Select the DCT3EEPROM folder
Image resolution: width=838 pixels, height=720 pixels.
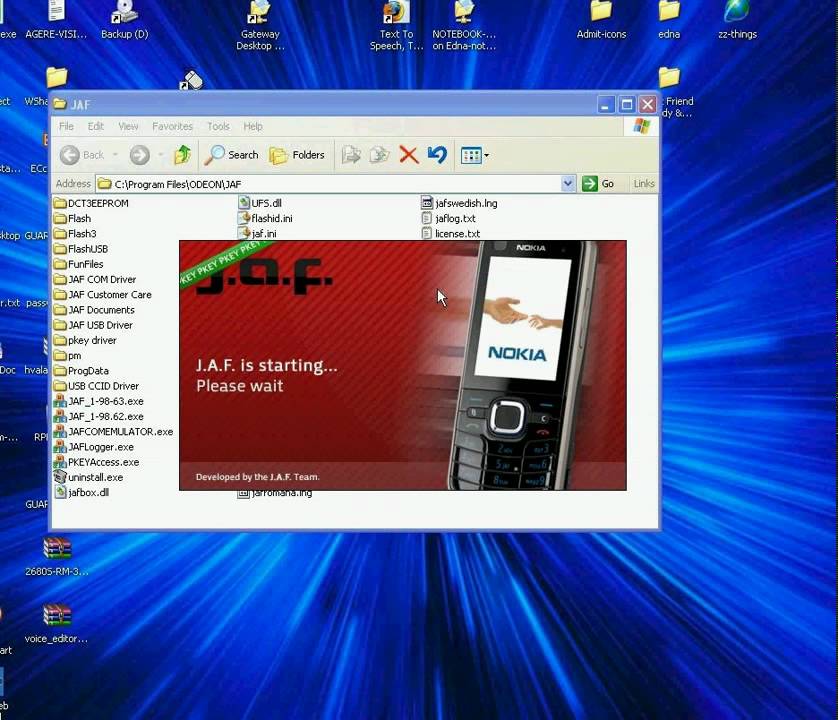tap(91, 203)
